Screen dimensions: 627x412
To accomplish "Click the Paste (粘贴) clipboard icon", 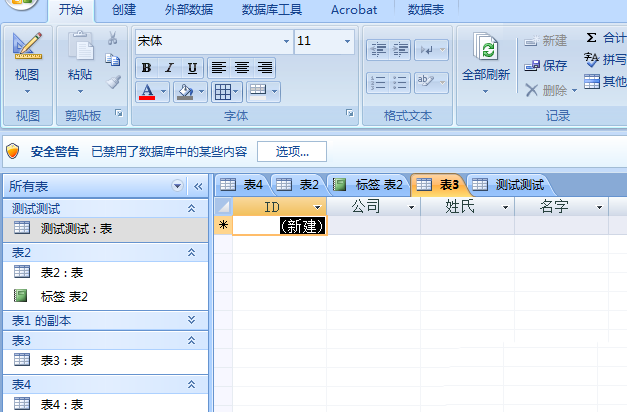I will [80, 47].
